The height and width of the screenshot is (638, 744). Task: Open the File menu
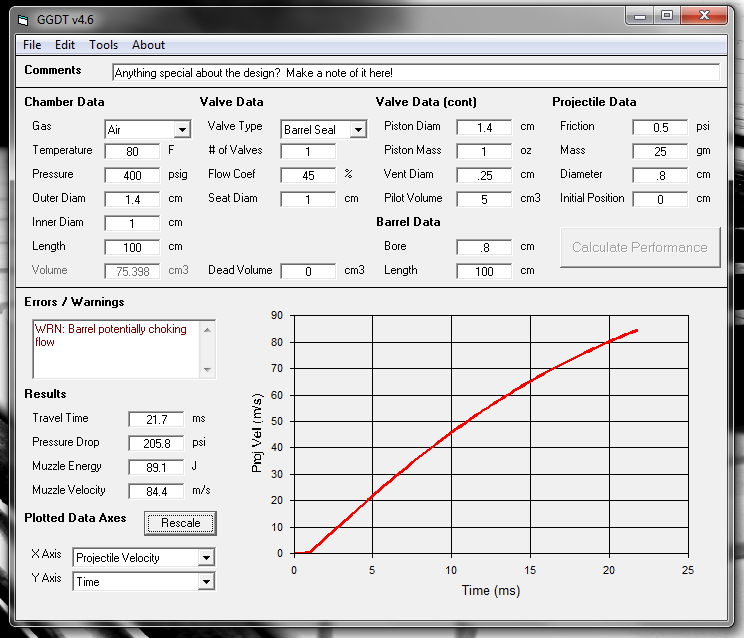point(32,45)
